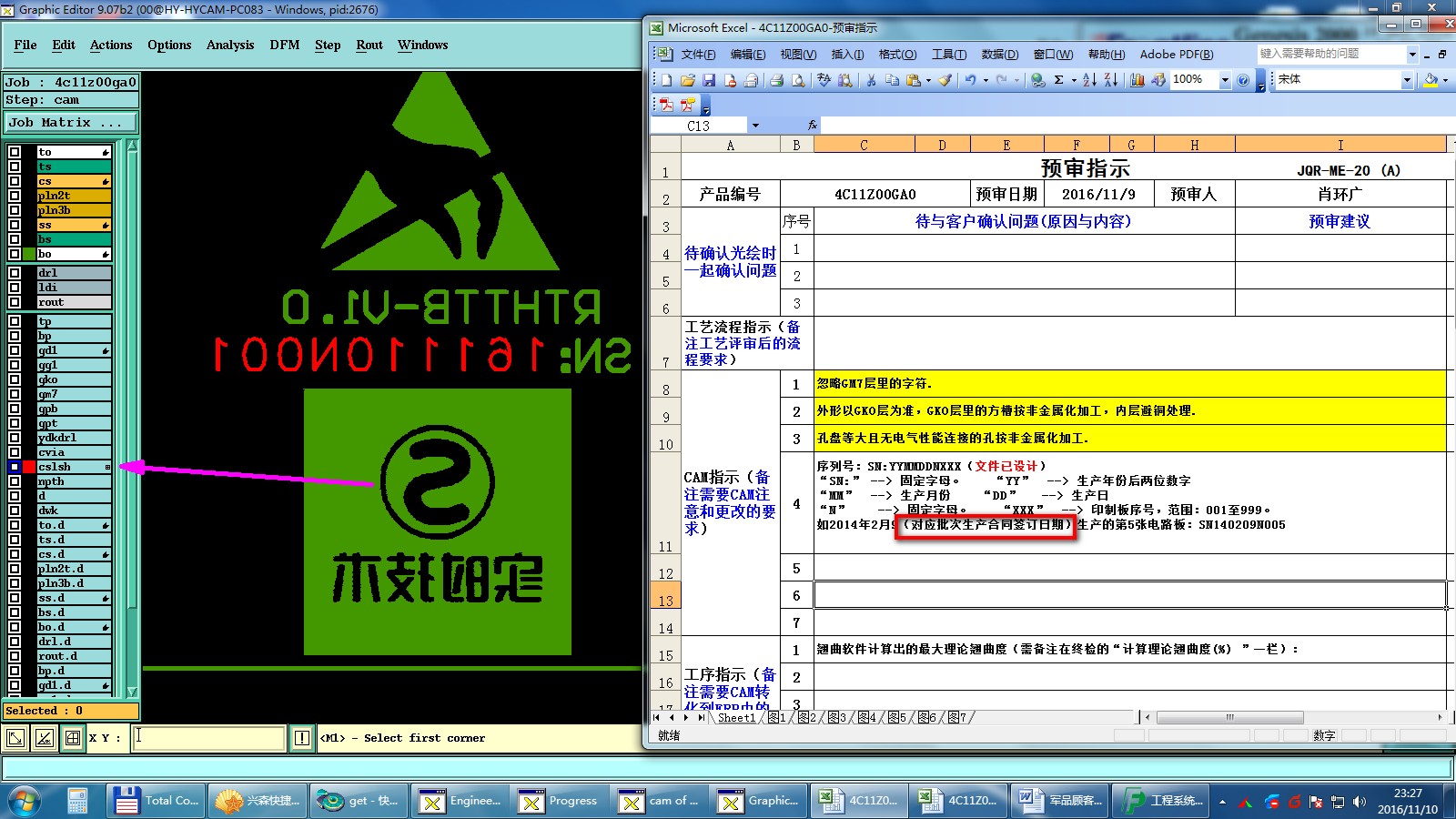The height and width of the screenshot is (819, 1456).
Task: Toggle the checkbox for layer 'gko'
Action: (x=15, y=379)
